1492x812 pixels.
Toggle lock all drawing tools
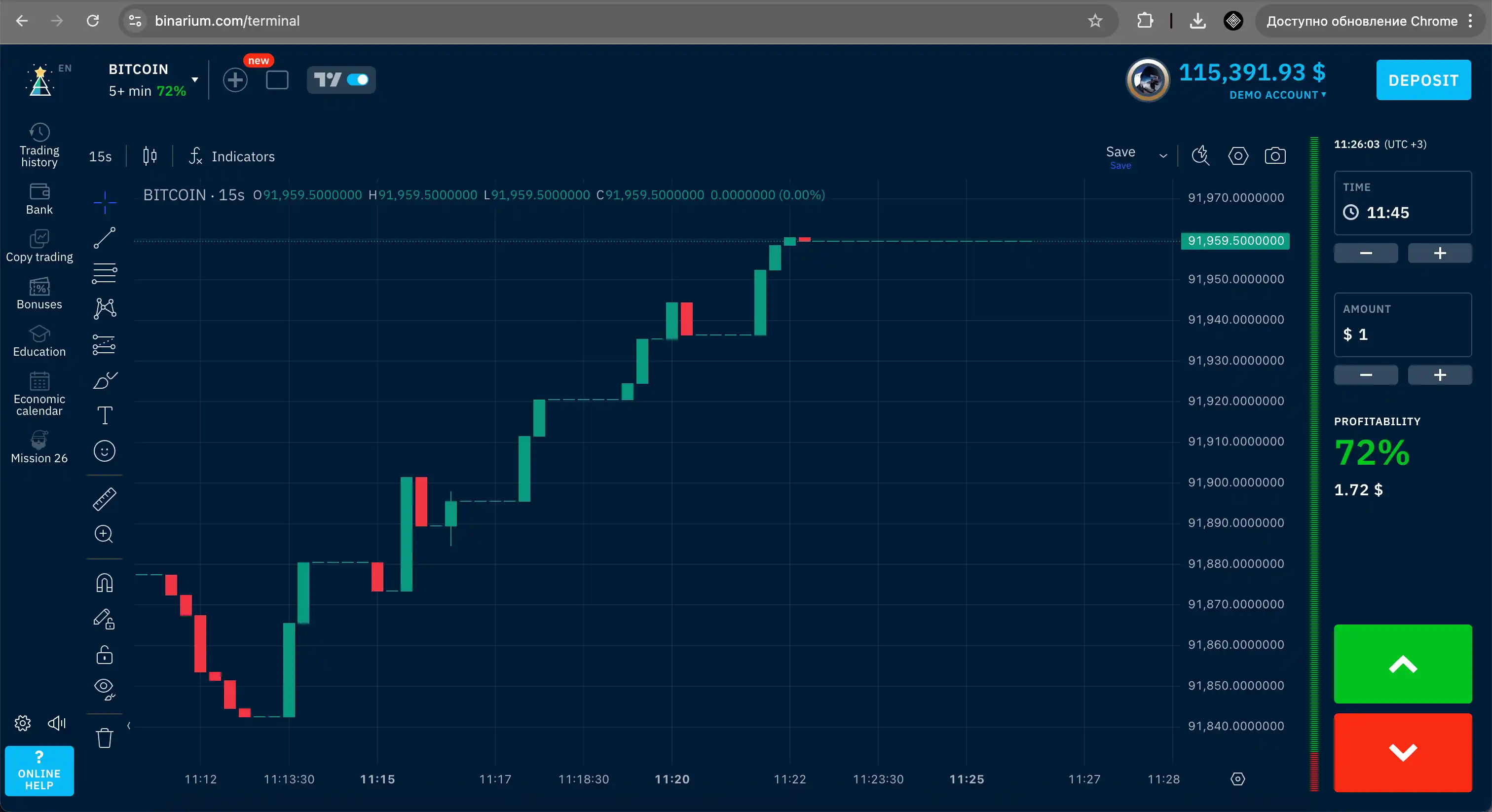(105, 655)
